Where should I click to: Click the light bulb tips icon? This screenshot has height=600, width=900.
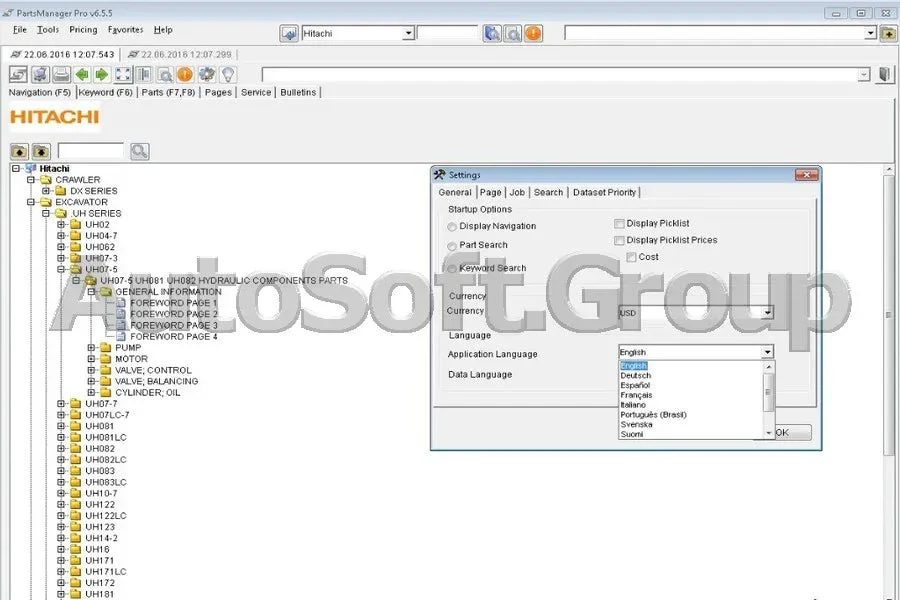pyautogui.click(x=228, y=74)
